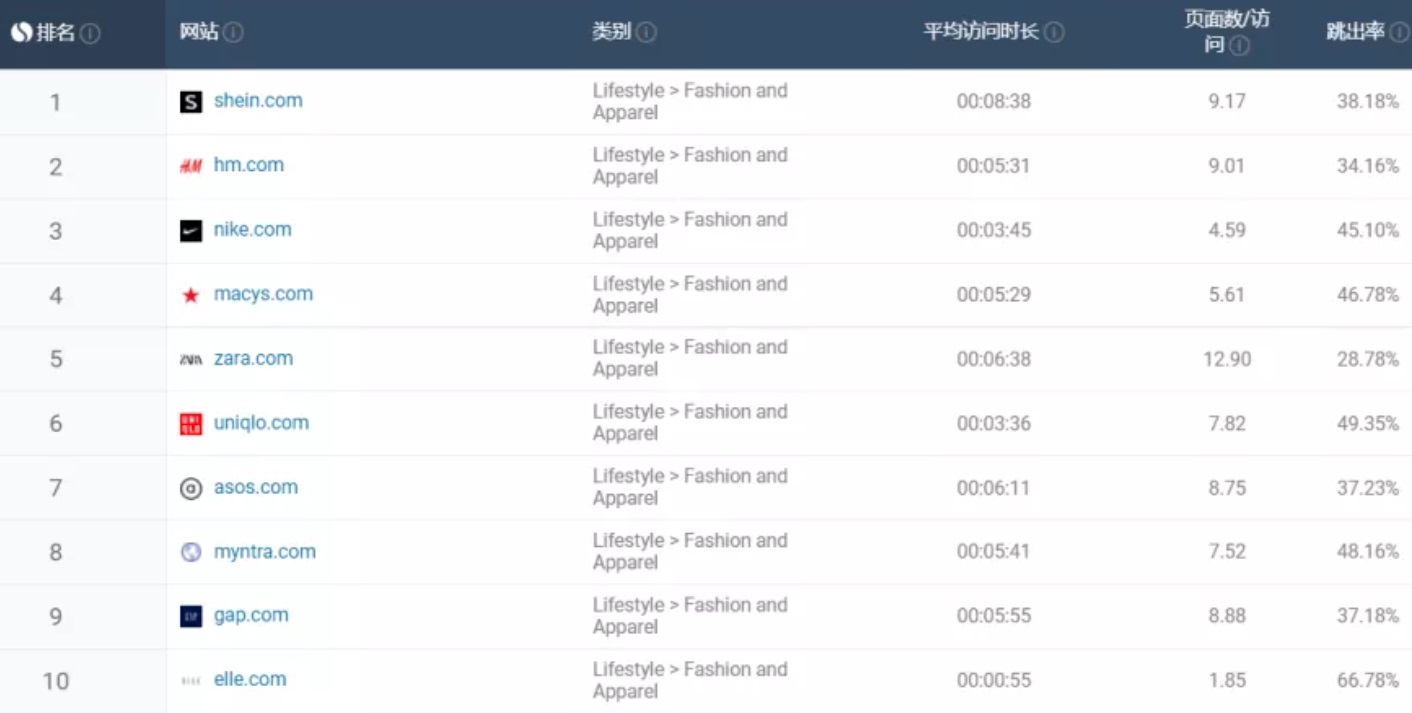Click the H&M logo icon
Viewport: 1412px width, 713px height.
191,166
